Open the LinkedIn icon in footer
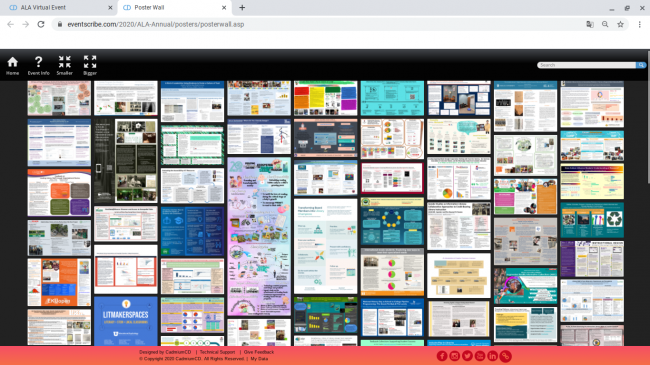 tap(492, 356)
